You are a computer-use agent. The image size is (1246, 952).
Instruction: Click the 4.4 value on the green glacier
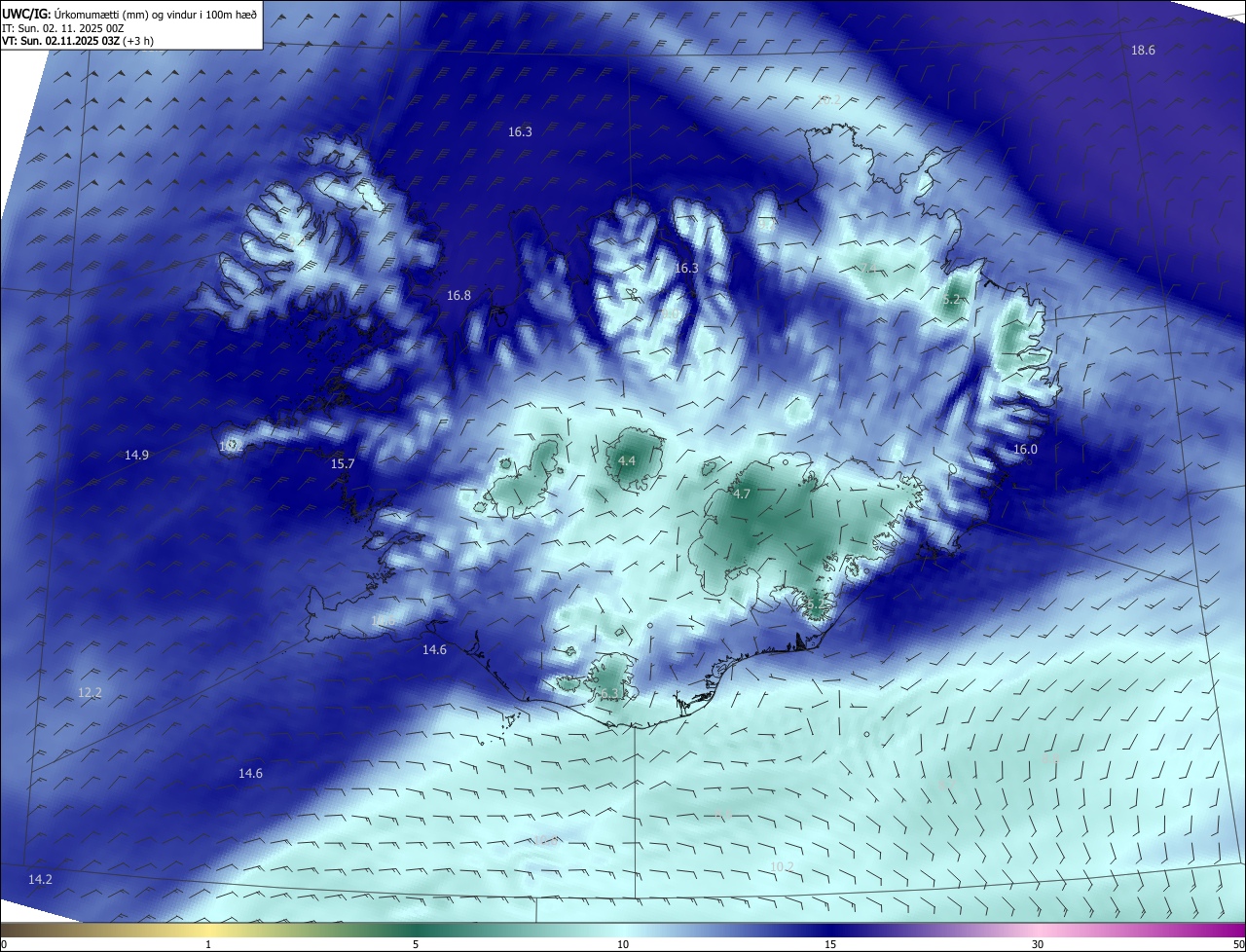(627, 461)
